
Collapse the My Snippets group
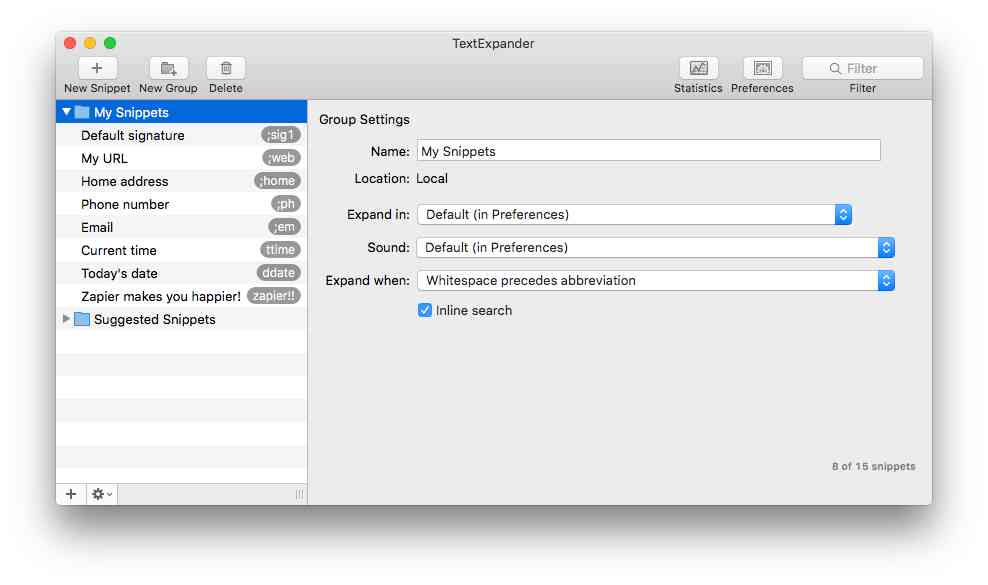tap(67, 111)
